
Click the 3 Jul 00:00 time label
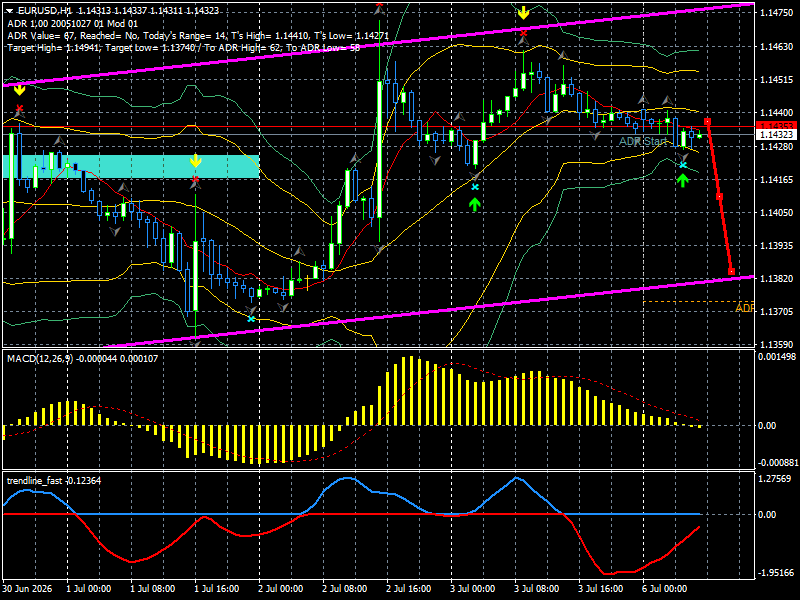pyautogui.click(x=473, y=589)
